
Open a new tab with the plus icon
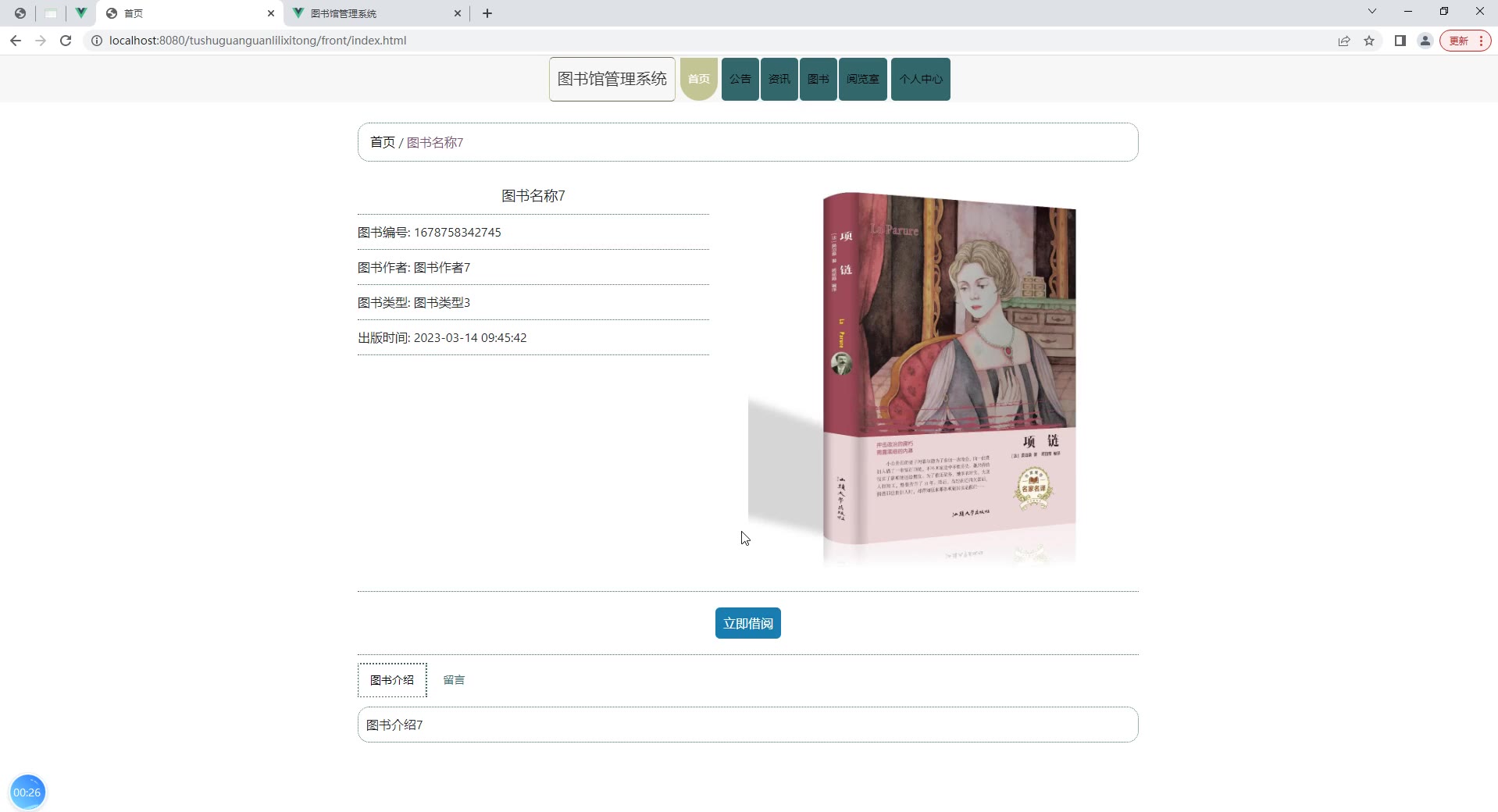pyautogui.click(x=487, y=13)
